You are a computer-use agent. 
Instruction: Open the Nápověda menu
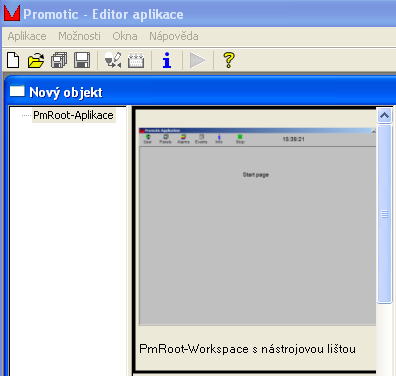174,36
